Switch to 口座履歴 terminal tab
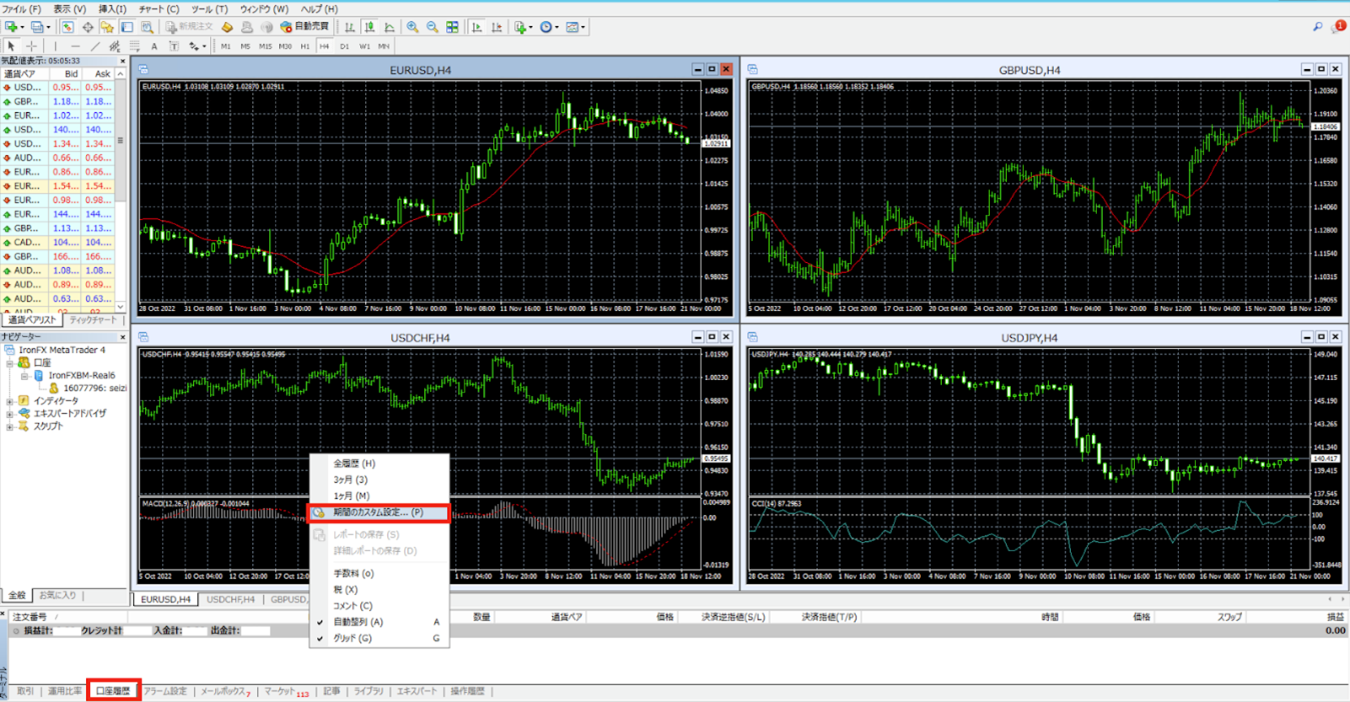The height and width of the screenshot is (702, 1350). pos(113,691)
